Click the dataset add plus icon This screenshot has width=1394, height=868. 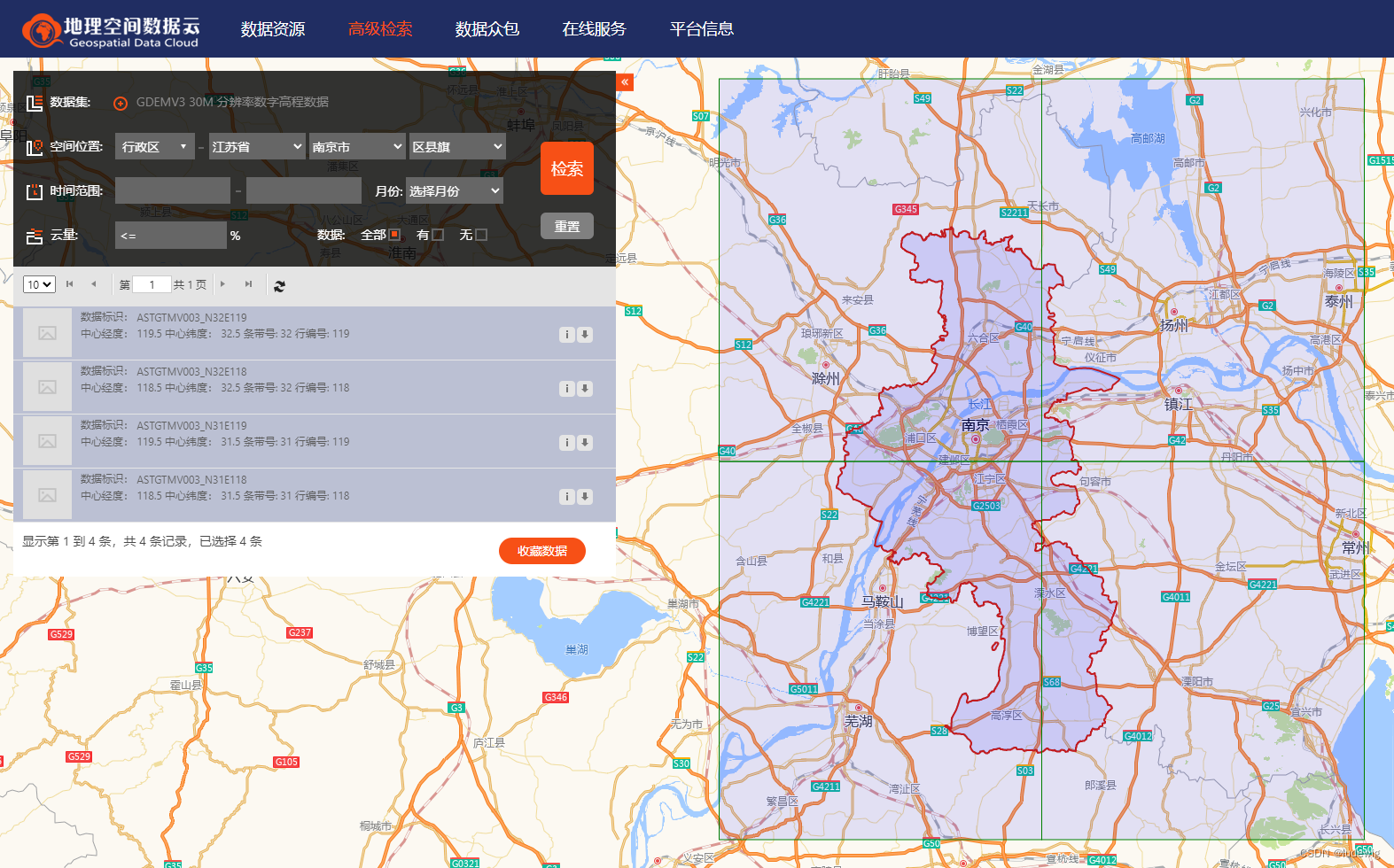(121, 104)
